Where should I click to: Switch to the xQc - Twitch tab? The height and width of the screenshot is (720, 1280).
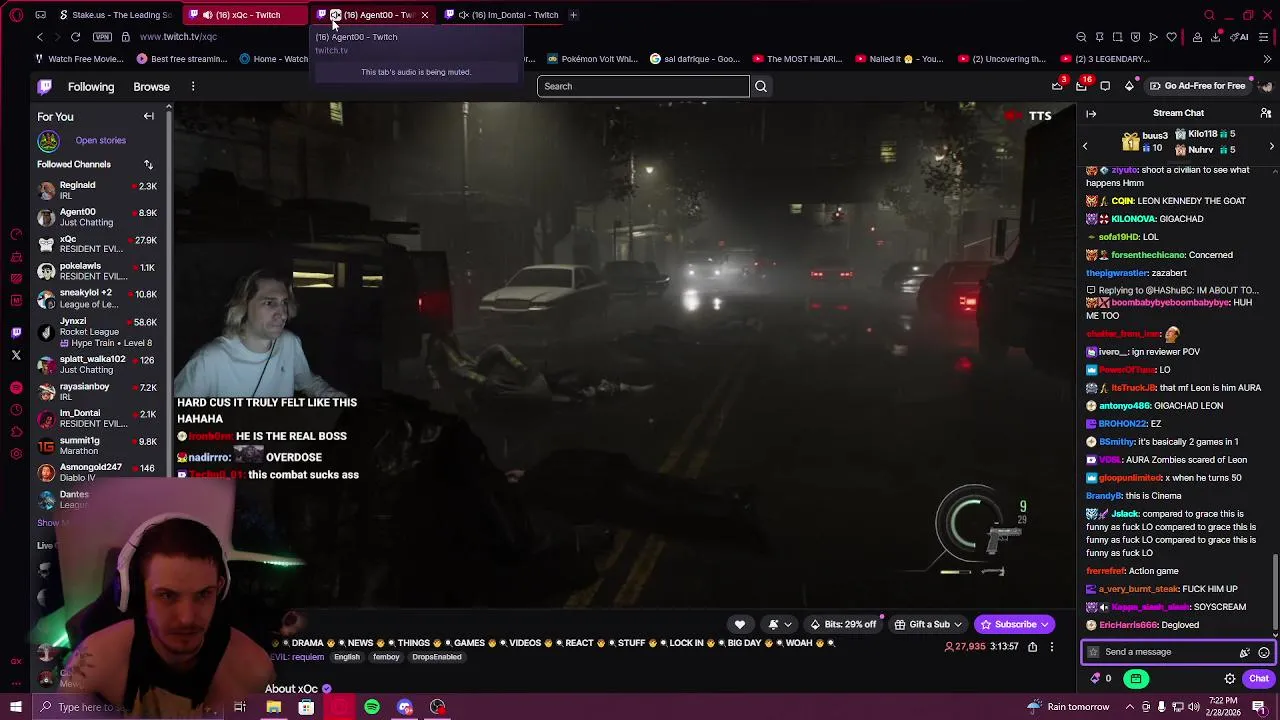click(x=245, y=15)
